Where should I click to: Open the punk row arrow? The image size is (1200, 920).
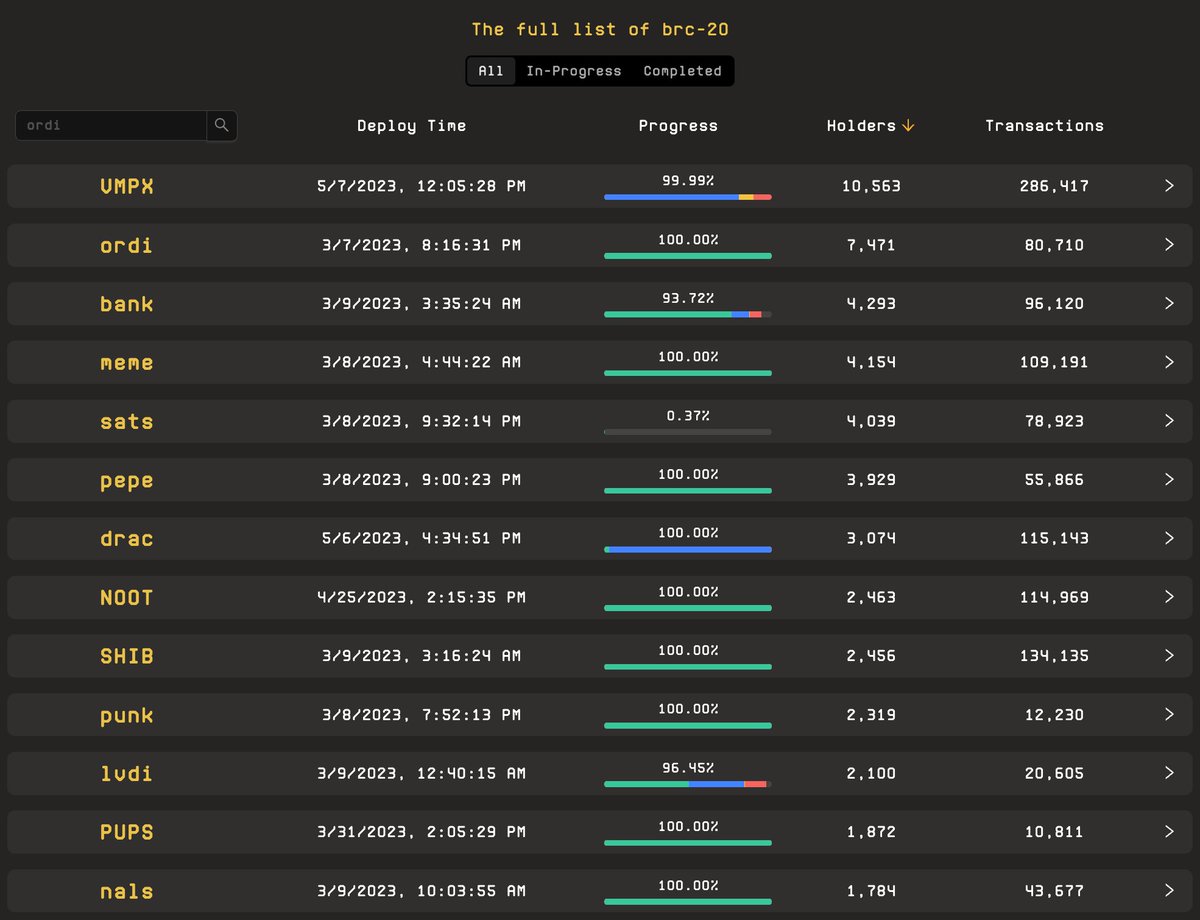coord(1169,714)
